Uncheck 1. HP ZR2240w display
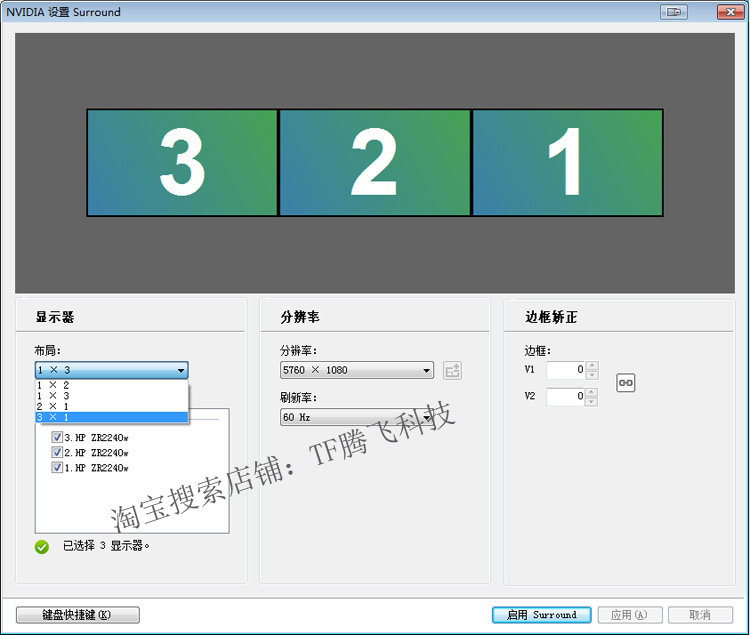This screenshot has height=635, width=750. point(57,467)
